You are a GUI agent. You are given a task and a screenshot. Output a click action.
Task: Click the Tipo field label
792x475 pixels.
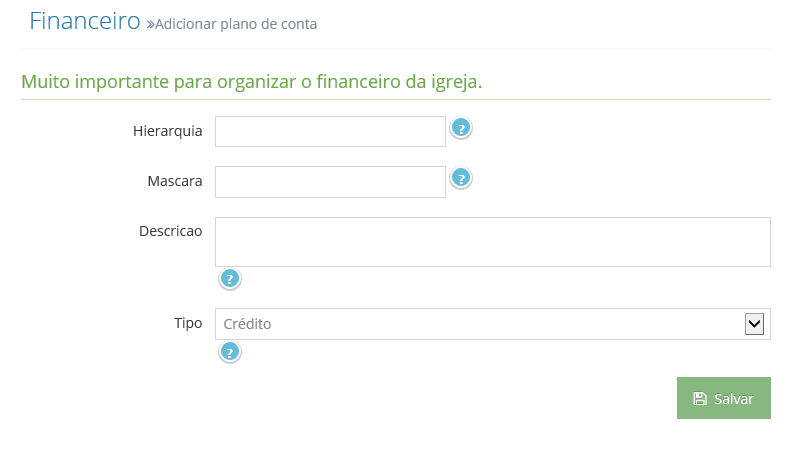pyautogui.click(x=188, y=323)
